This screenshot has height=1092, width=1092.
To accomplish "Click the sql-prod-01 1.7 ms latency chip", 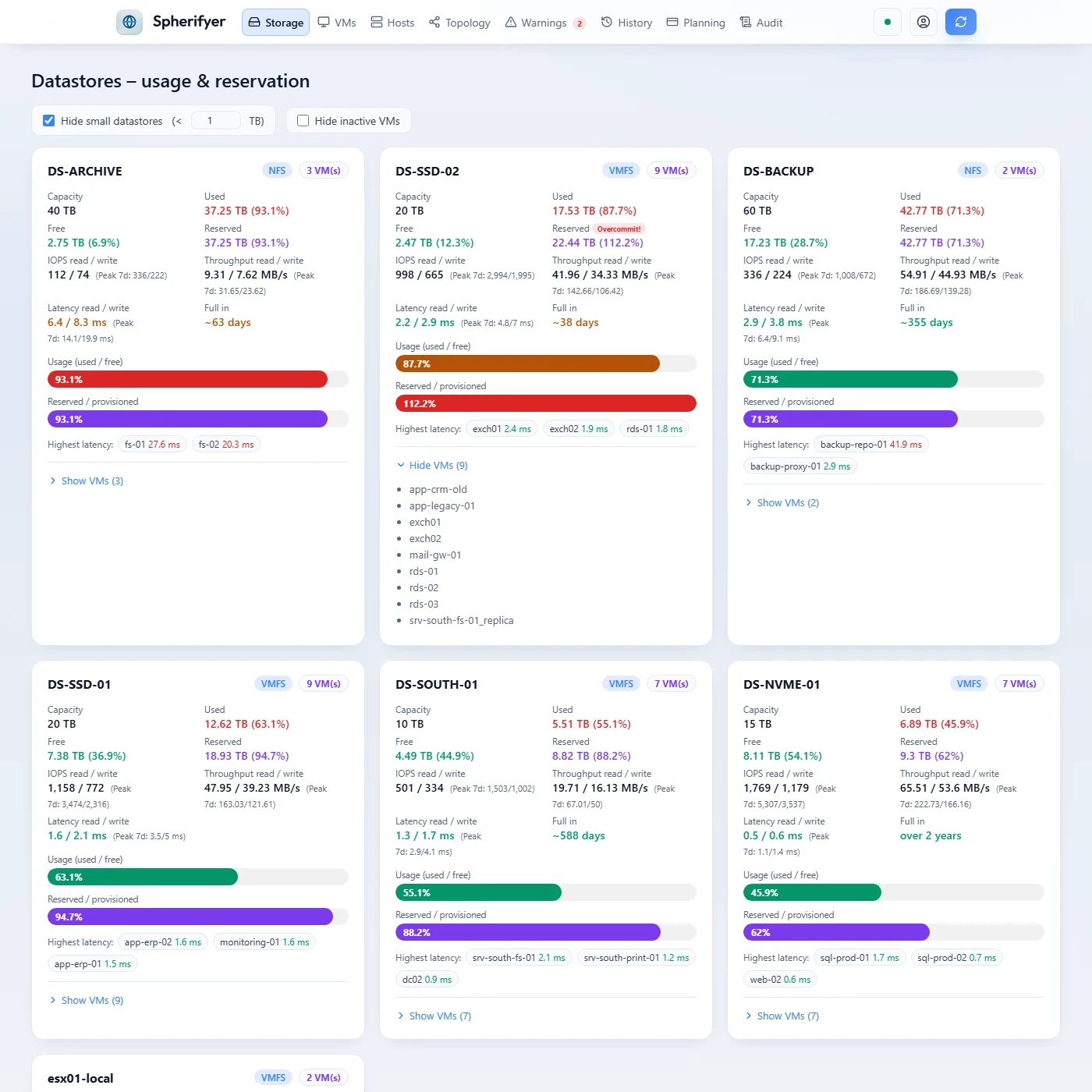I will [x=860, y=958].
